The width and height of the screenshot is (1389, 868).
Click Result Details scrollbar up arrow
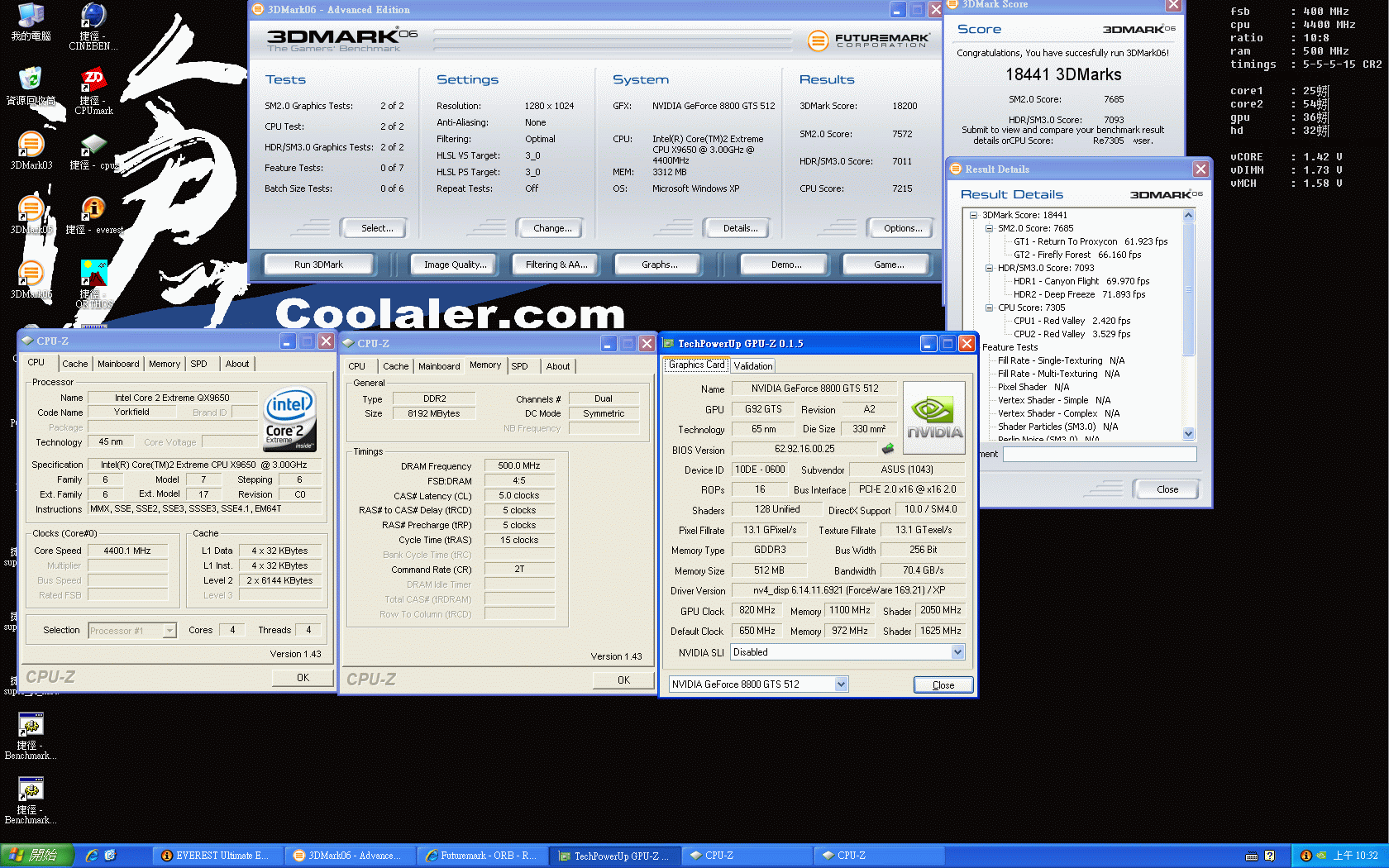click(x=1188, y=215)
